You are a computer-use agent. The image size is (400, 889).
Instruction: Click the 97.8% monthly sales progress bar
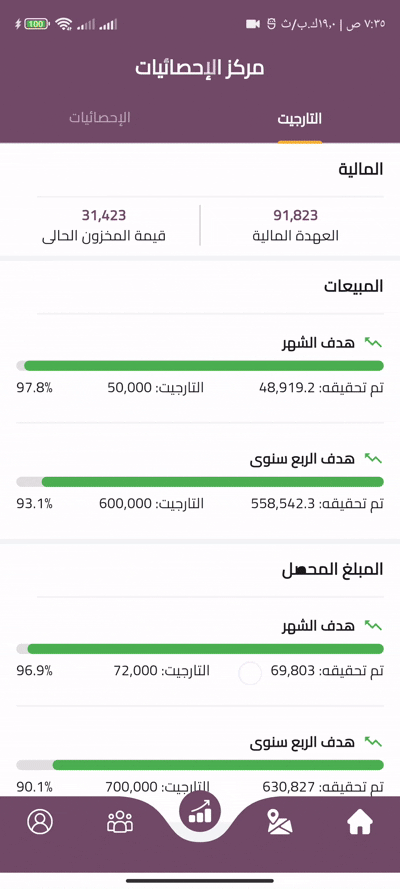pyautogui.click(x=200, y=366)
